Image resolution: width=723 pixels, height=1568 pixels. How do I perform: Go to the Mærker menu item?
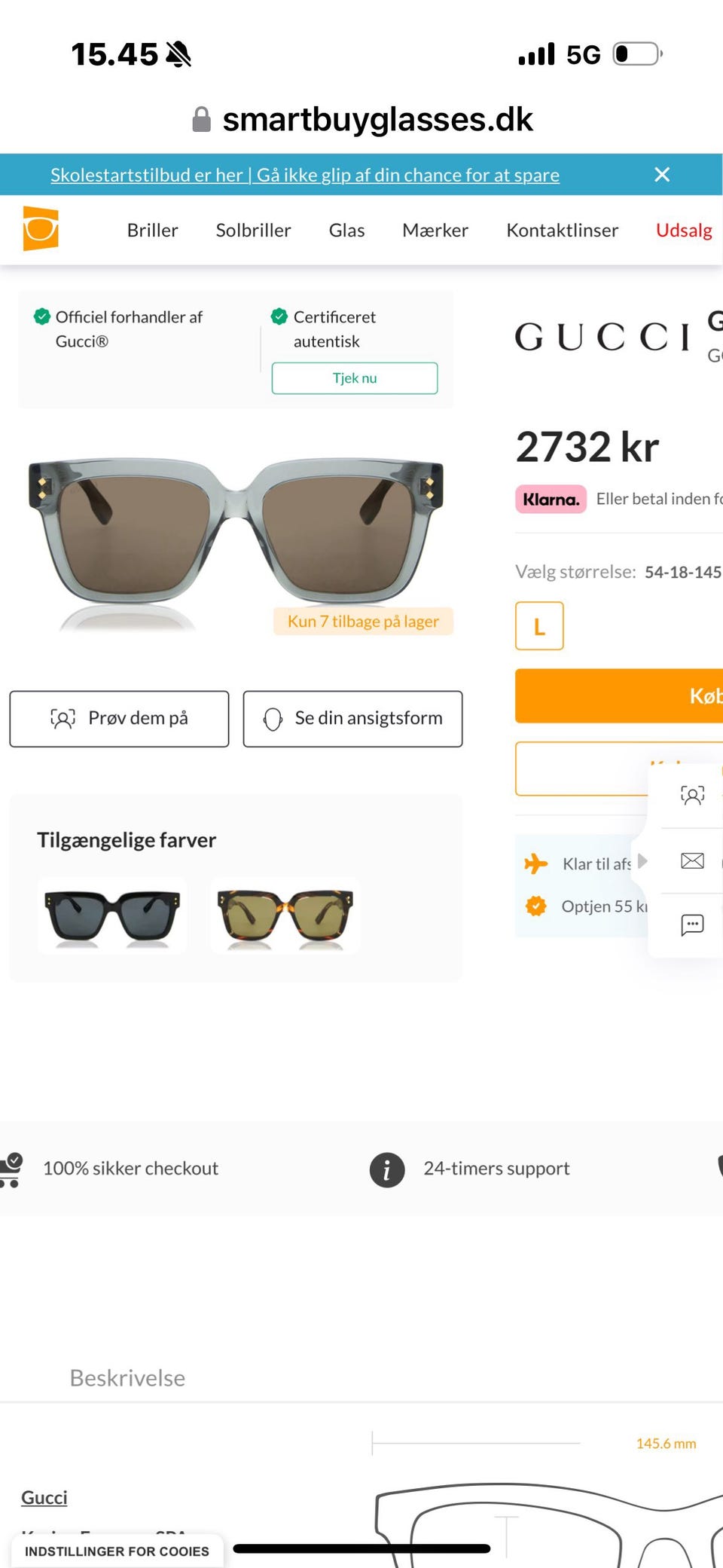(x=435, y=230)
